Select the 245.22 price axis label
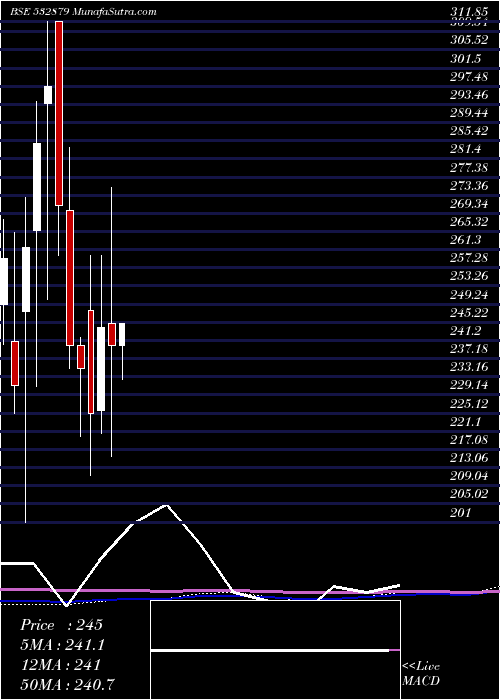Screen dimensions: 500x700 [x=468, y=313]
